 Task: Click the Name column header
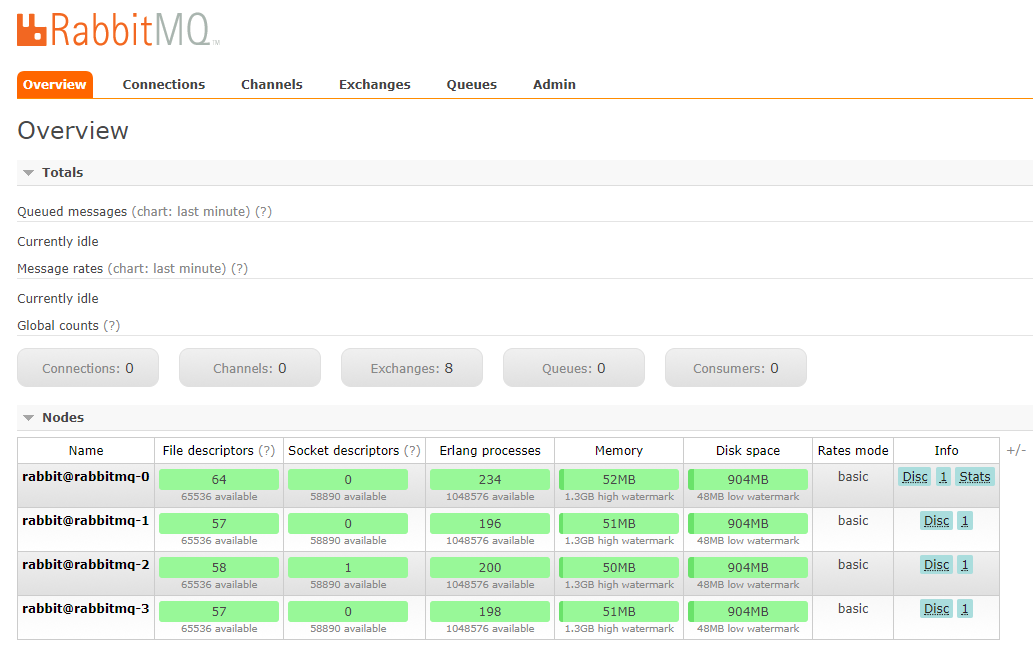(86, 451)
